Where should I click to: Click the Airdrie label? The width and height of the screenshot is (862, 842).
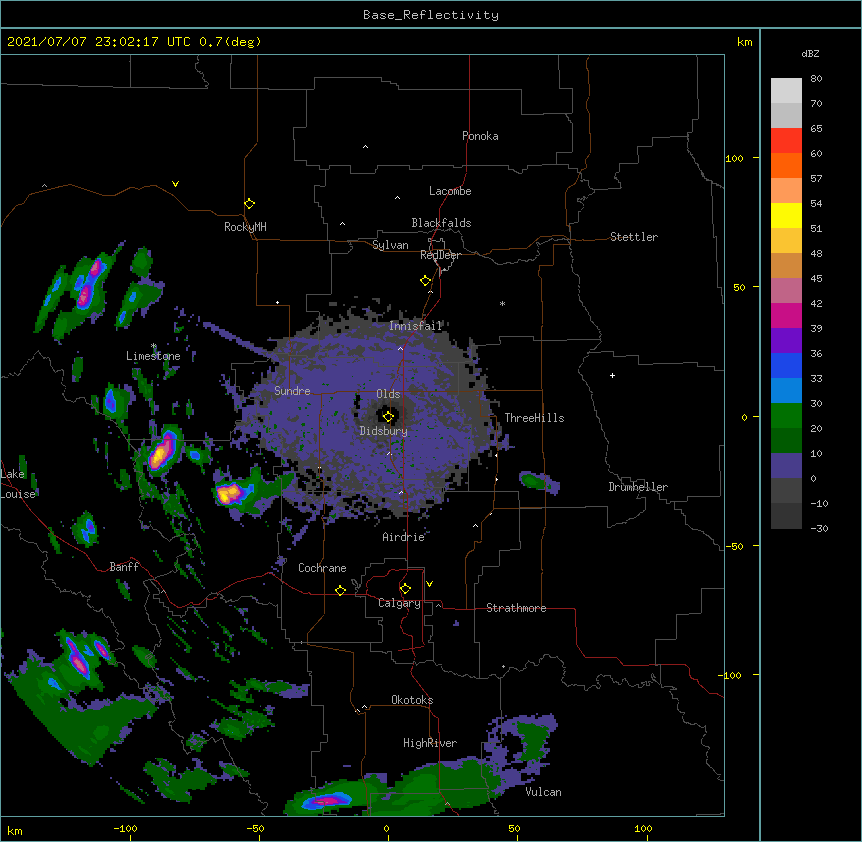(x=404, y=537)
